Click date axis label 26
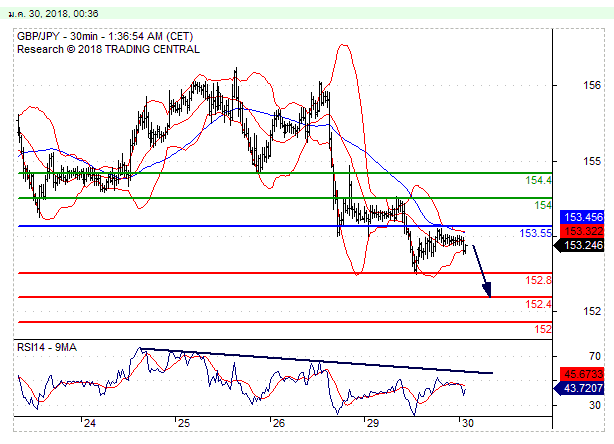The image size is (614, 444). [x=278, y=423]
